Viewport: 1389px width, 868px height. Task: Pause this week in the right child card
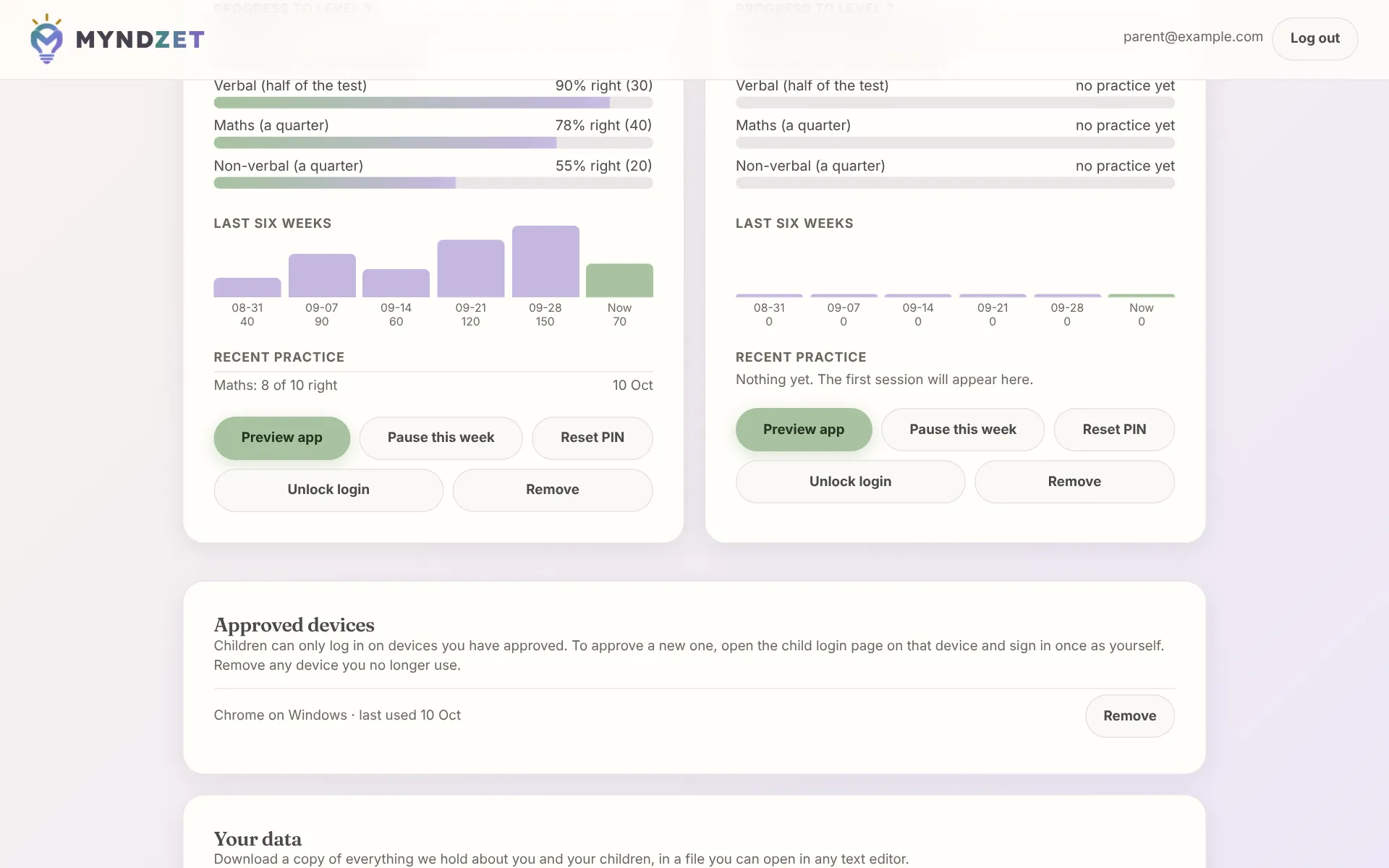pos(963,430)
